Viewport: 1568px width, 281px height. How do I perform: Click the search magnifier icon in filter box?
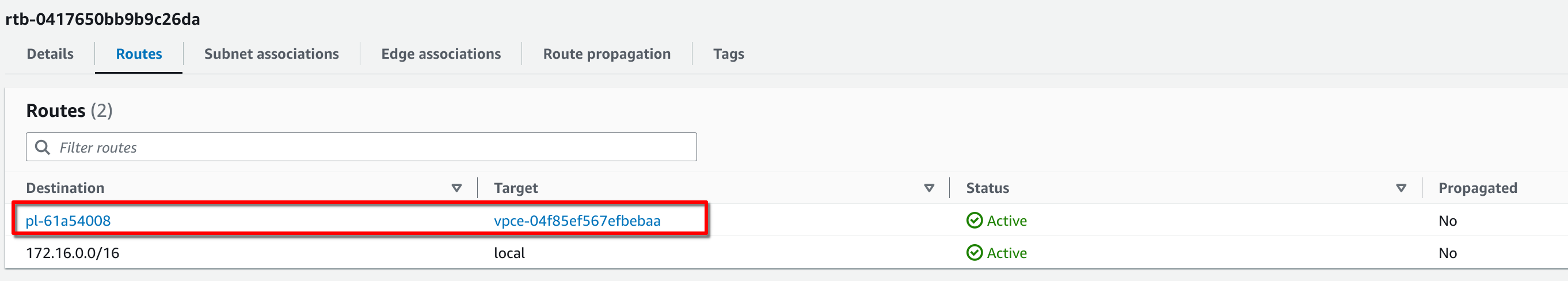click(42, 147)
